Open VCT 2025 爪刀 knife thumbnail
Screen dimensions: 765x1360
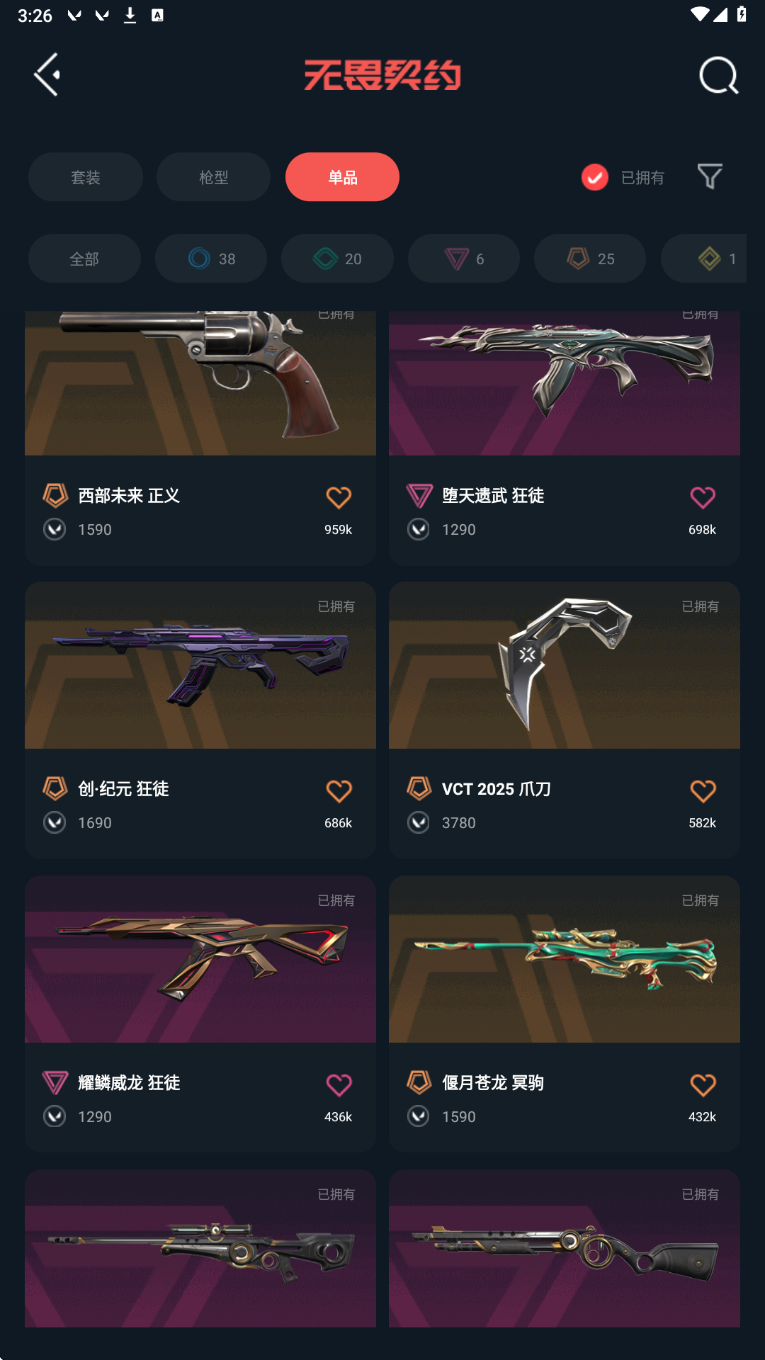(564, 665)
